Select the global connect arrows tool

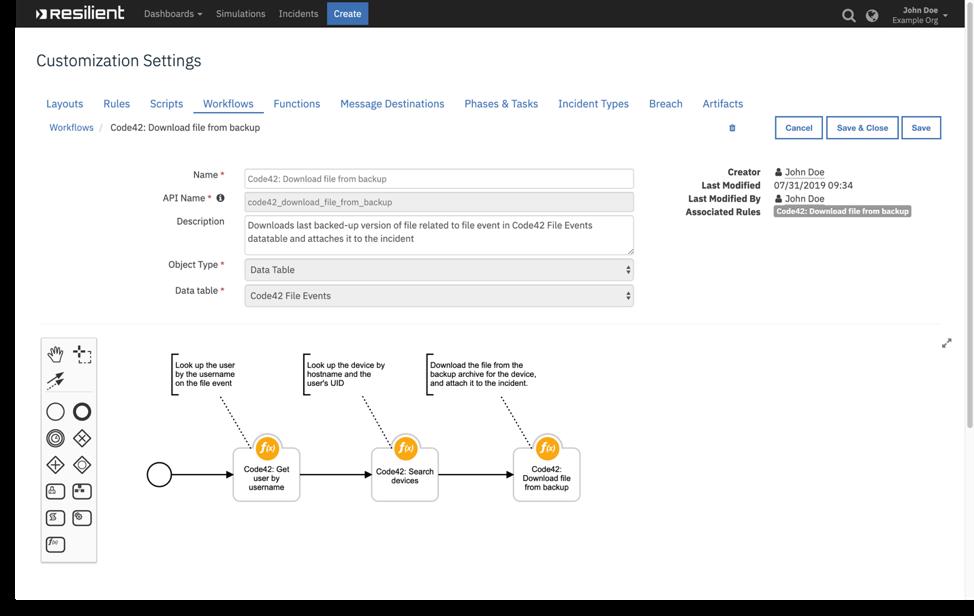(55, 381)
